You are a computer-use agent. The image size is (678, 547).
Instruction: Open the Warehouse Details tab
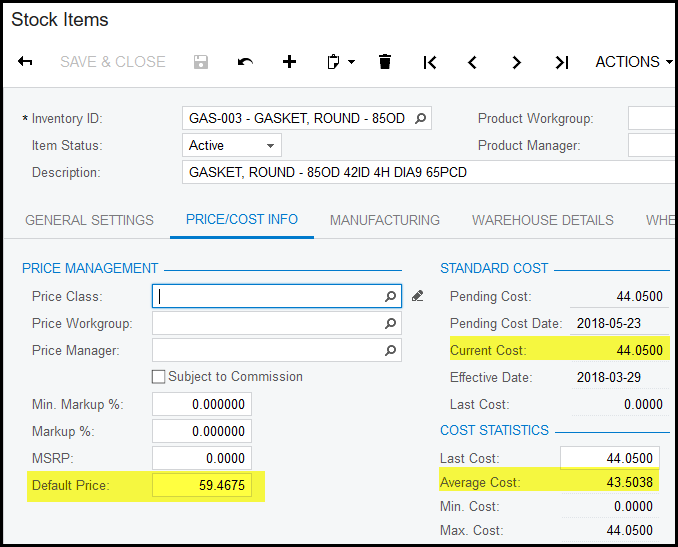coord(543,220)
